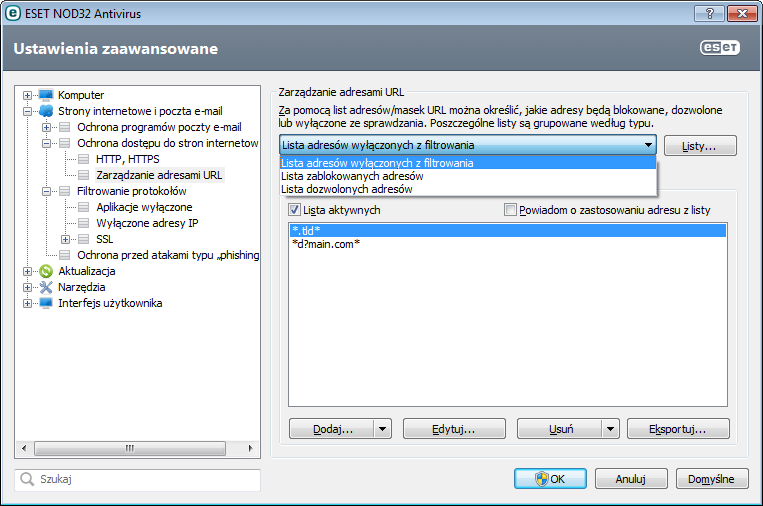
Task: Open the Usuń button dropdown arrow
Action: (610, 429)
